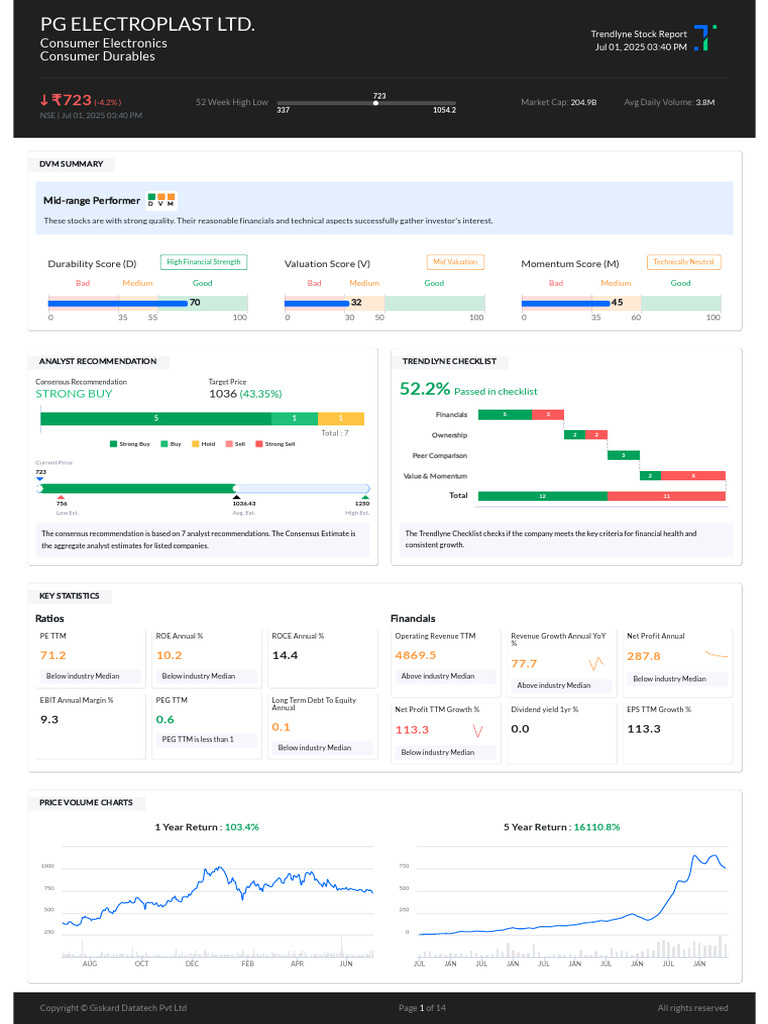Click the DVM indicator icon beside Mid-range Performer
This screenshot has height=1024, width=768.
161,200
